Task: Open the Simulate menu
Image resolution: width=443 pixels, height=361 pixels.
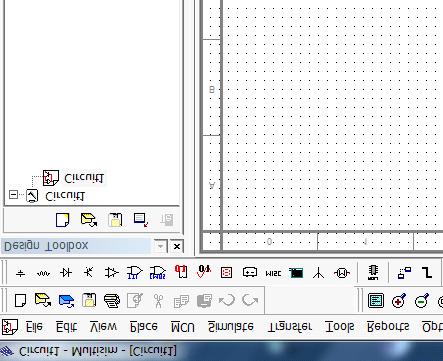Action: (231, 327)
